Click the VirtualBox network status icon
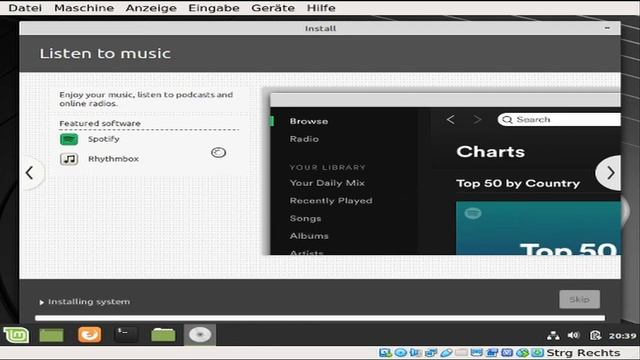Viewport: 640px width, 360px height. [431, 353]
